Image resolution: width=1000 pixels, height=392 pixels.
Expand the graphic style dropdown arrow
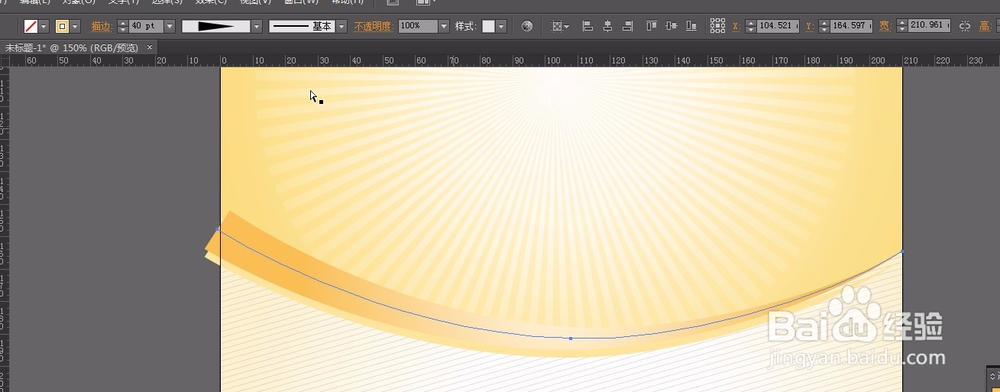pos(501,26)
